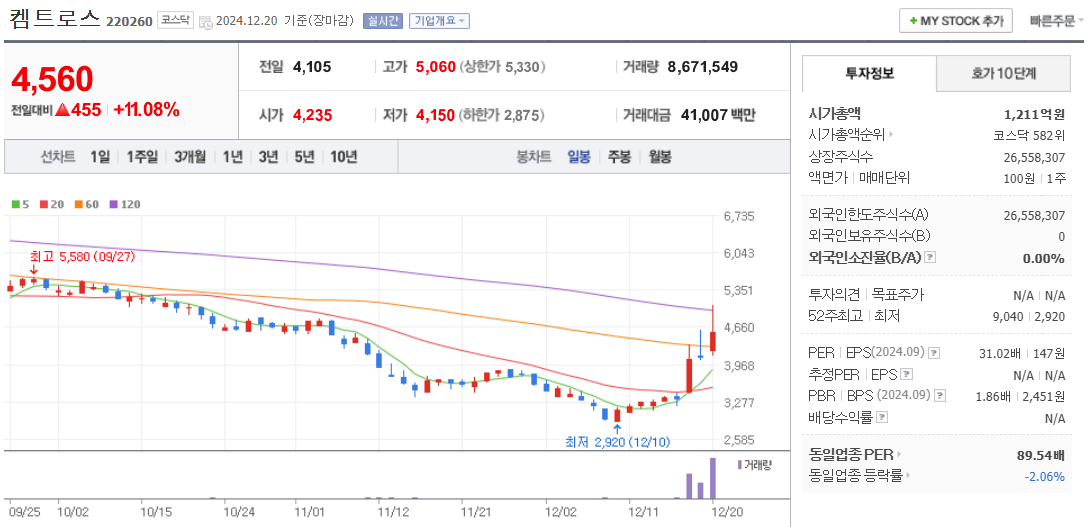Open the 기업개요 dropdown
The image size is (1090, 527).
tap(439, 21)
